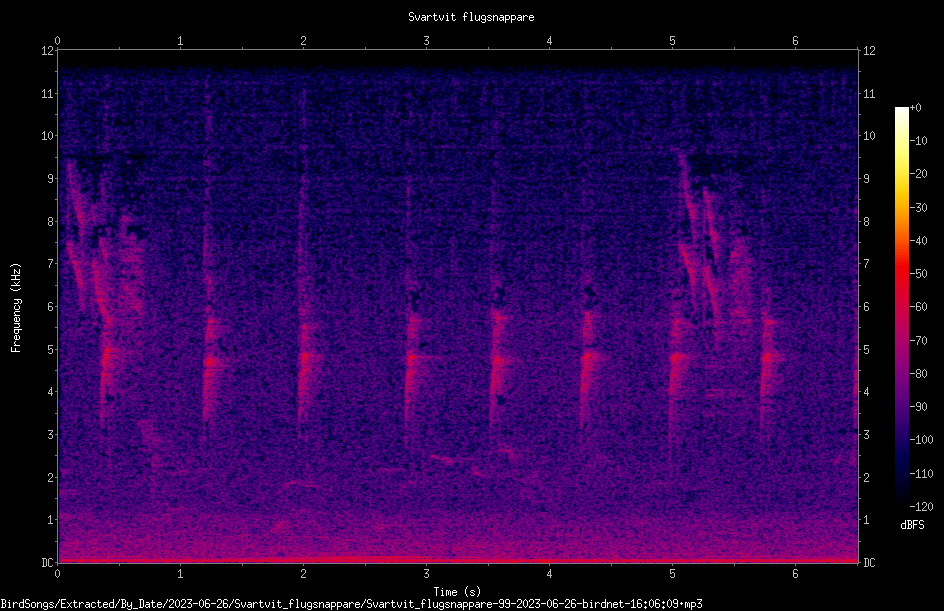Click the title text 'Svartvit flugsnappare'
944x611 pixels.
471,17
